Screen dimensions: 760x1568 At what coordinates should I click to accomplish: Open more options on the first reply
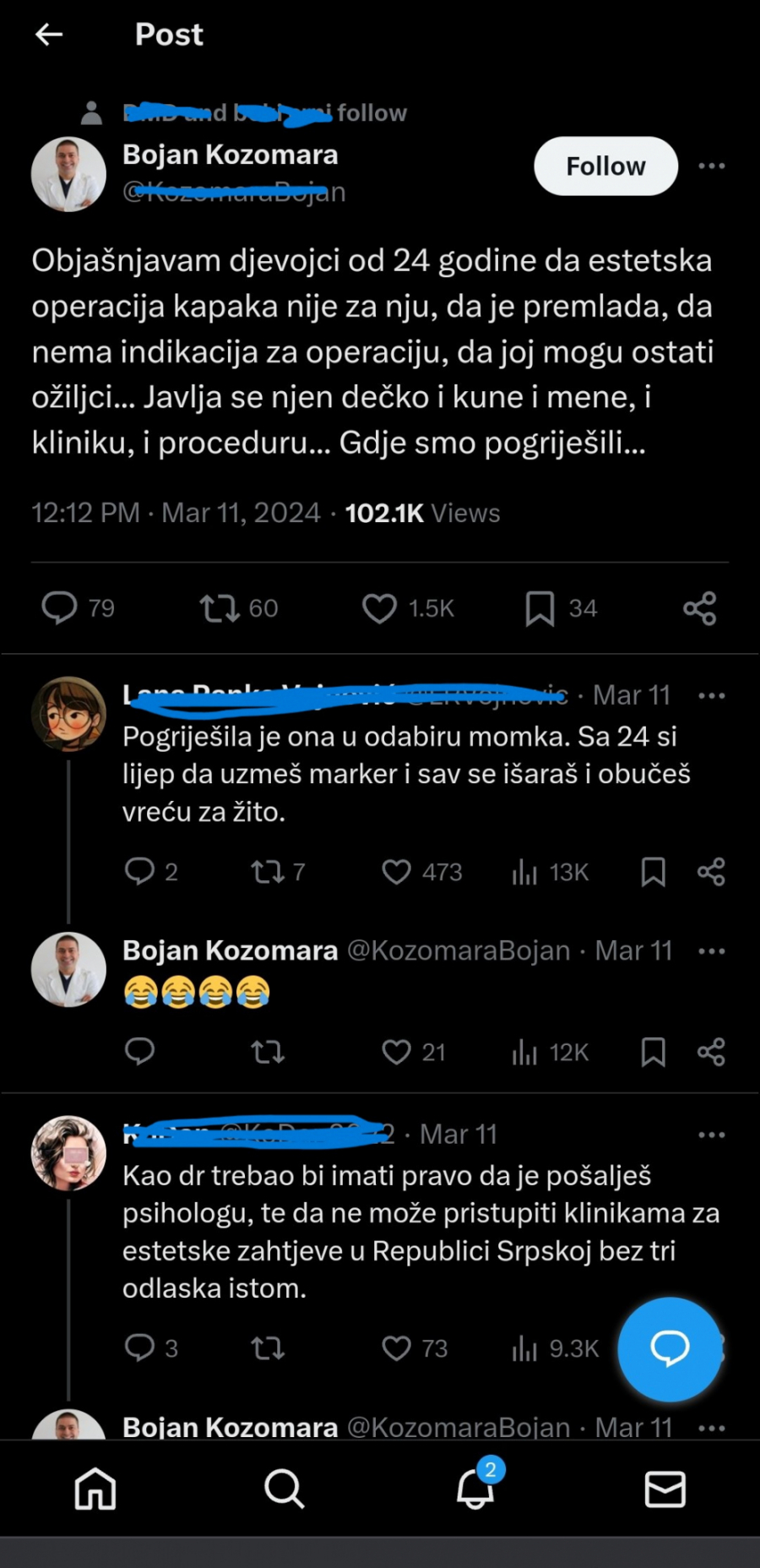coord(712,694)
